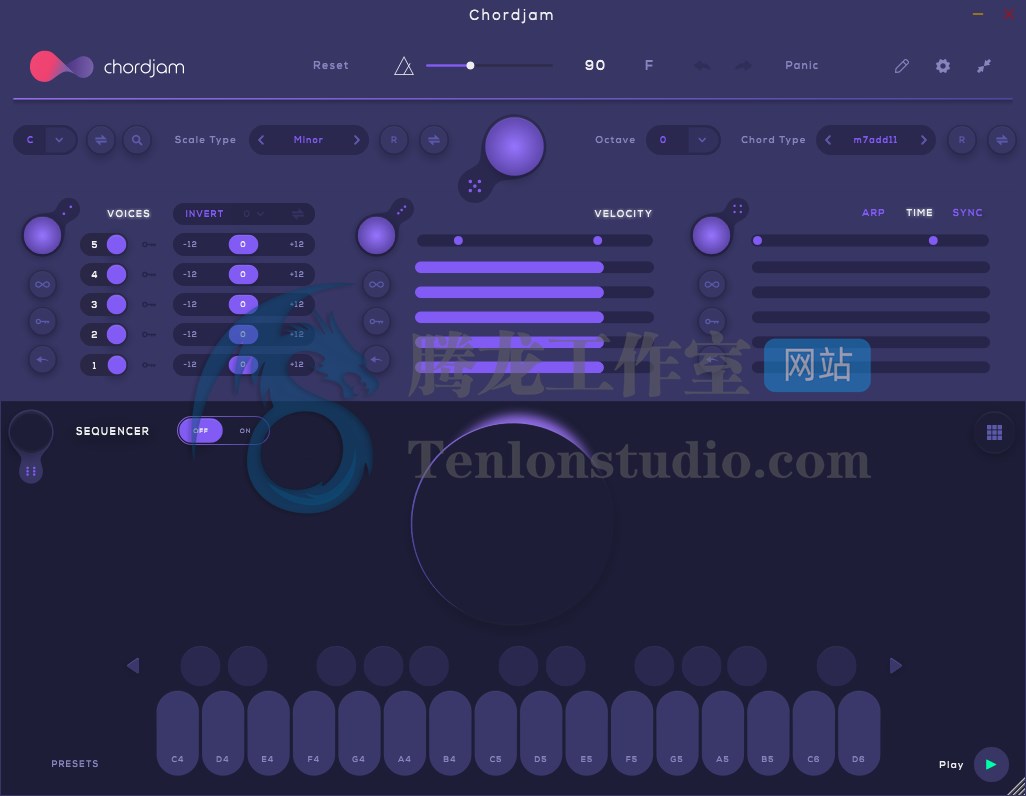Screen dimensions: 1026x796
Task: Toggle the key lock for voice 3
Action: (x=149, y=304)
